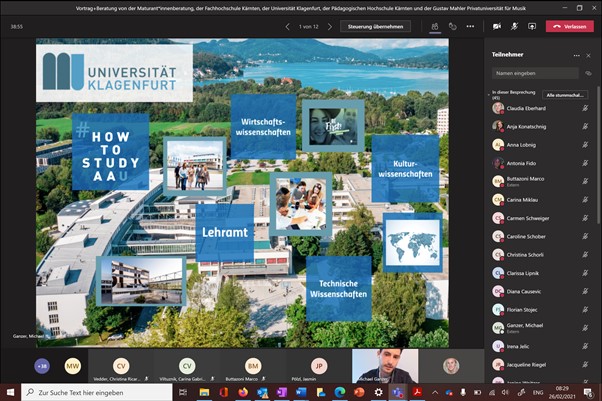The width and height of the screenshot is (602, 401).
Task: Close the Teilnehmer panel
Action: point(588,56)
